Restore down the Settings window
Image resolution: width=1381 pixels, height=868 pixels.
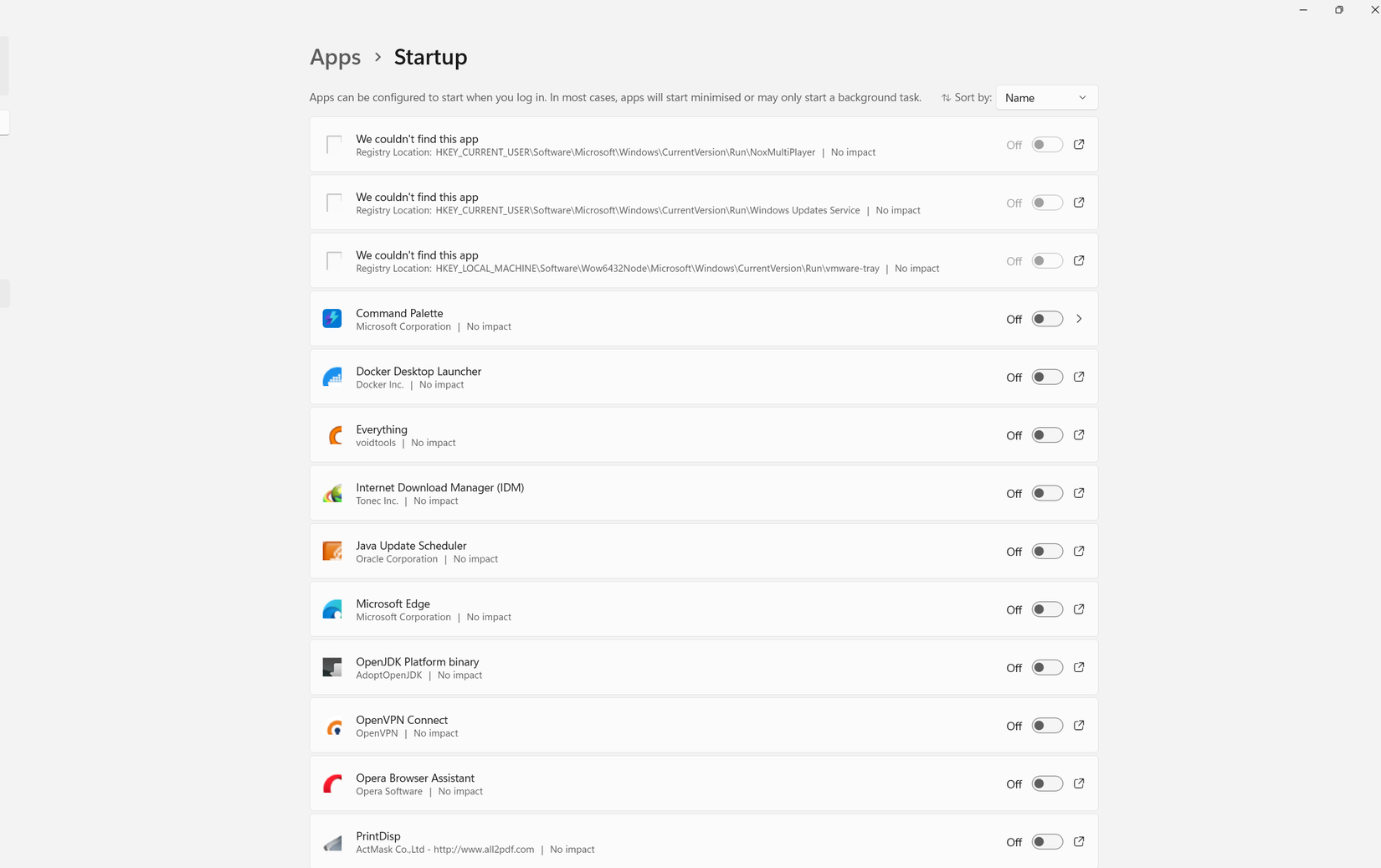1339,10
